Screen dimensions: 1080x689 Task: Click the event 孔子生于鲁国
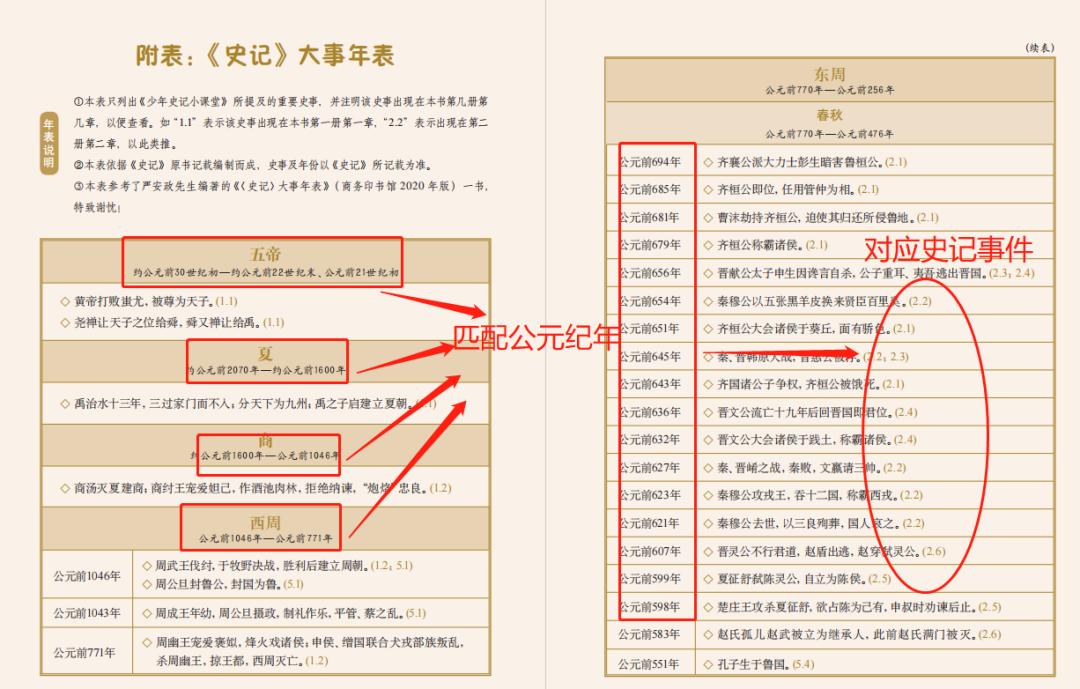pyautogui.click(x=758, y=664)
